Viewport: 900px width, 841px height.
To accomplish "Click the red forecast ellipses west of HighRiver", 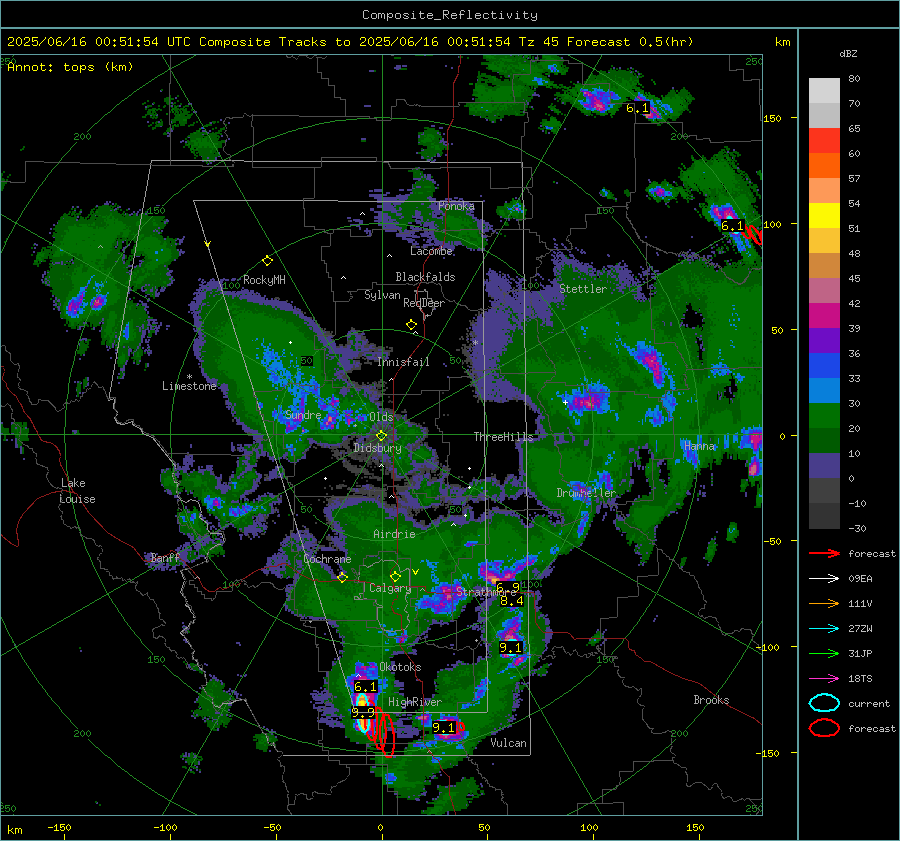I will click(383, 732).
